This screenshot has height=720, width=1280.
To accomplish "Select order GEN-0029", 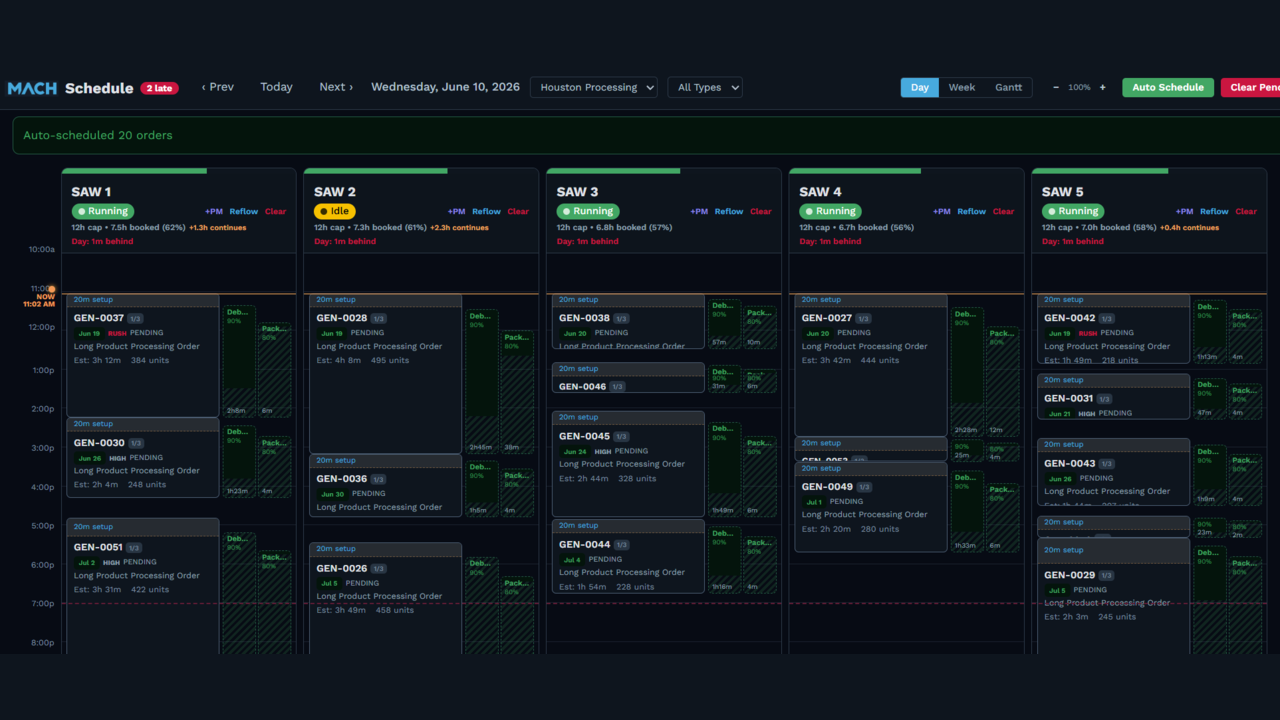I will point(1113,598).
